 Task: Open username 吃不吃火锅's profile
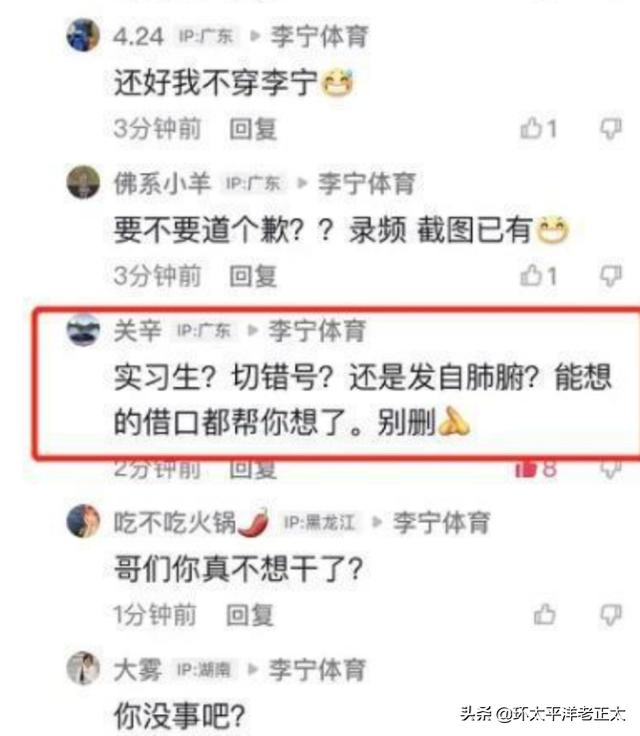coord(192,521)
